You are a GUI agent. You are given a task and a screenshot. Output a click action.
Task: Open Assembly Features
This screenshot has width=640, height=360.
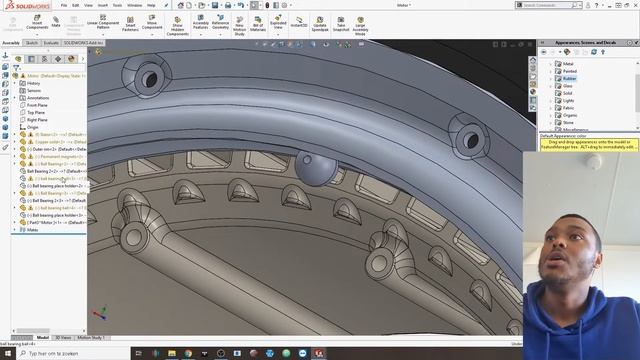(200, 22)
